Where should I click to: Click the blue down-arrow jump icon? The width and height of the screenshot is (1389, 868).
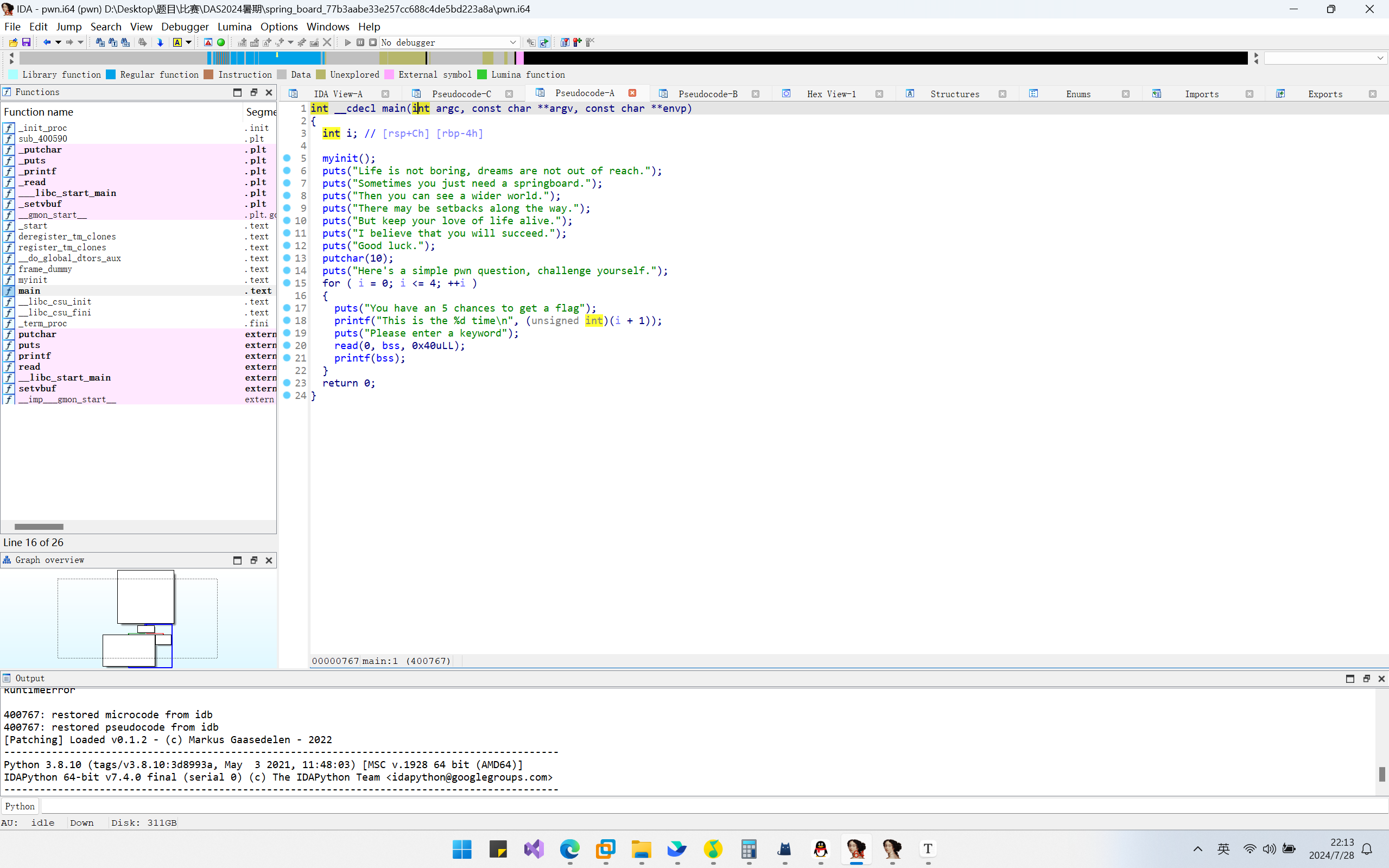(161, 42)
